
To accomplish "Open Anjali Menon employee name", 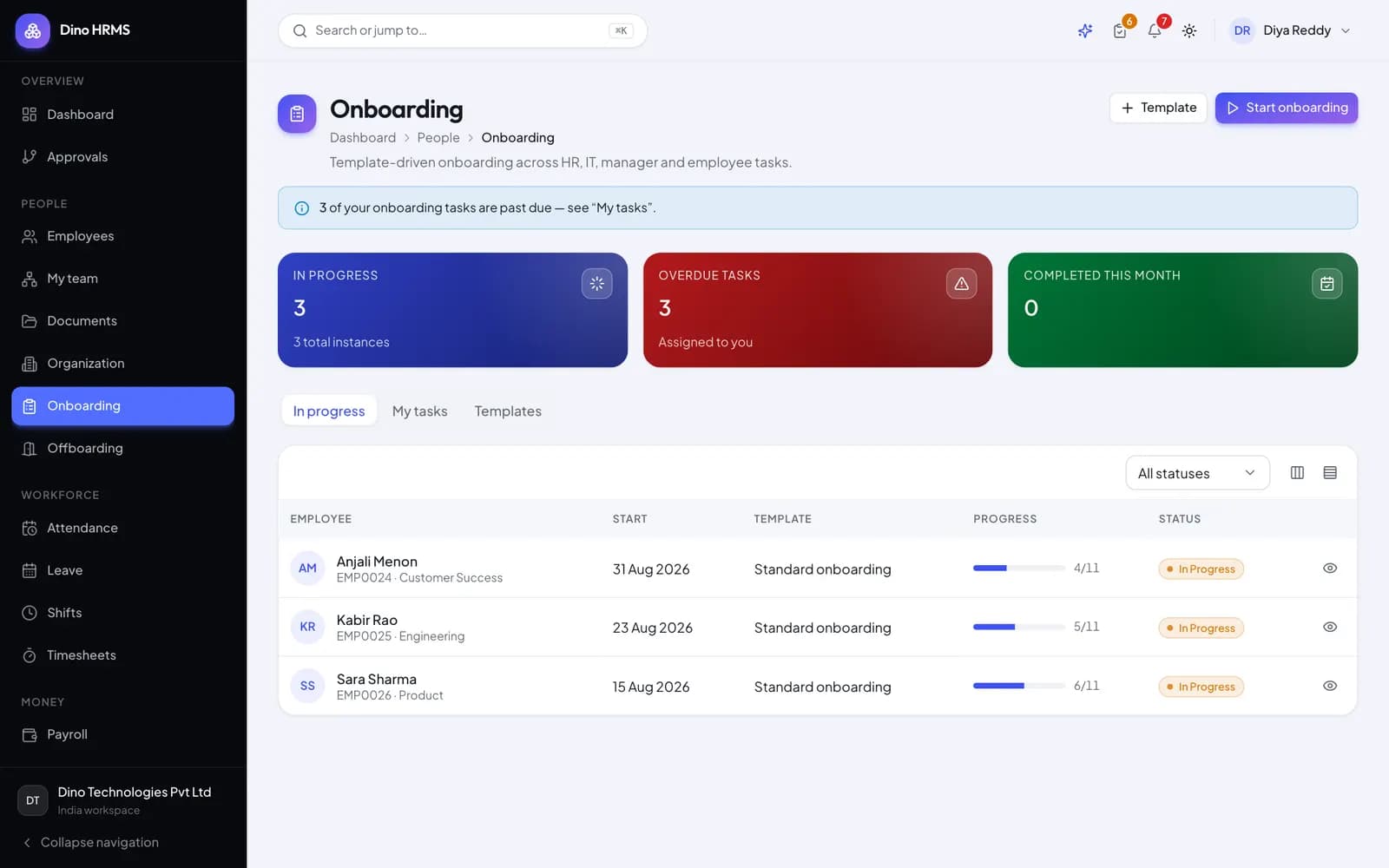I will click(x=377, y=562).
